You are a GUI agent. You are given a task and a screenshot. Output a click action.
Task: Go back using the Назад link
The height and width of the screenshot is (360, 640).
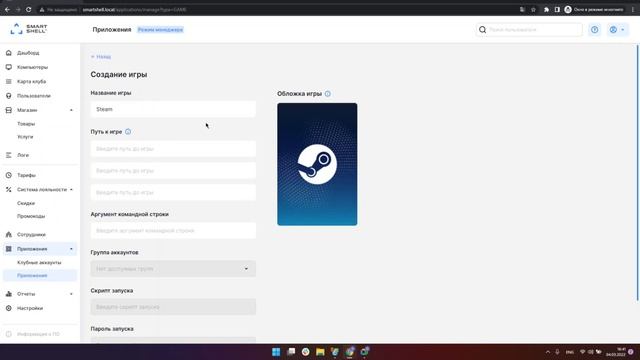click(x=101, y=57)
